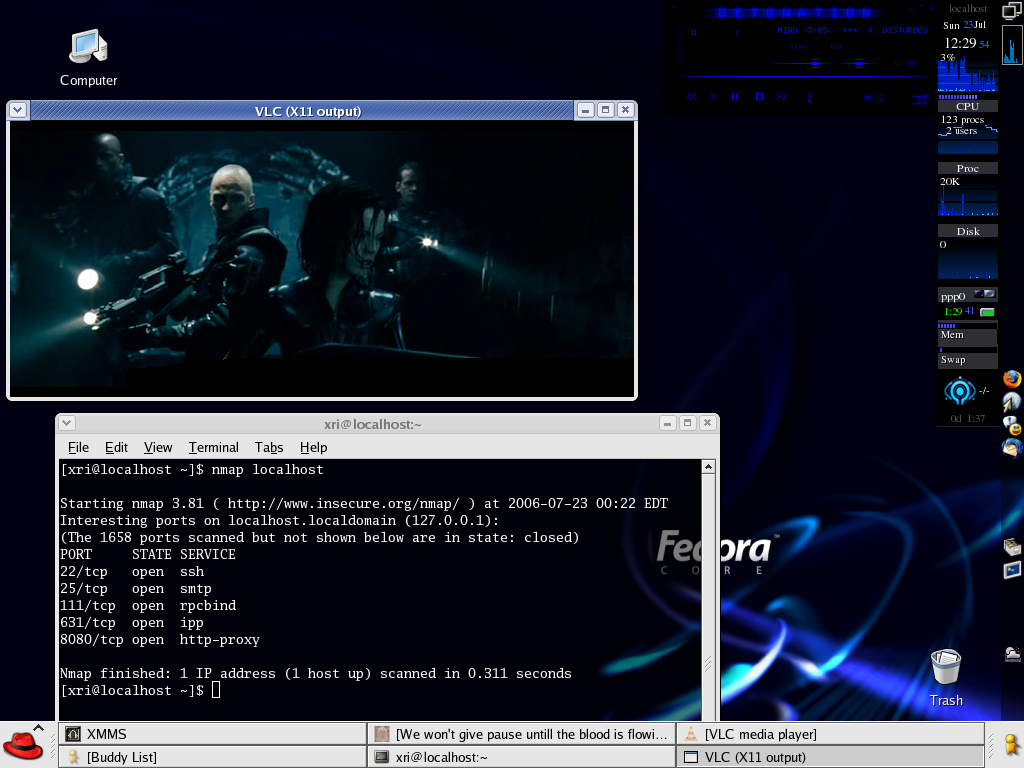Click the "25/tcp open smtp" line
The height and width of the screenshot is (768, 1024).
[136, 589]
